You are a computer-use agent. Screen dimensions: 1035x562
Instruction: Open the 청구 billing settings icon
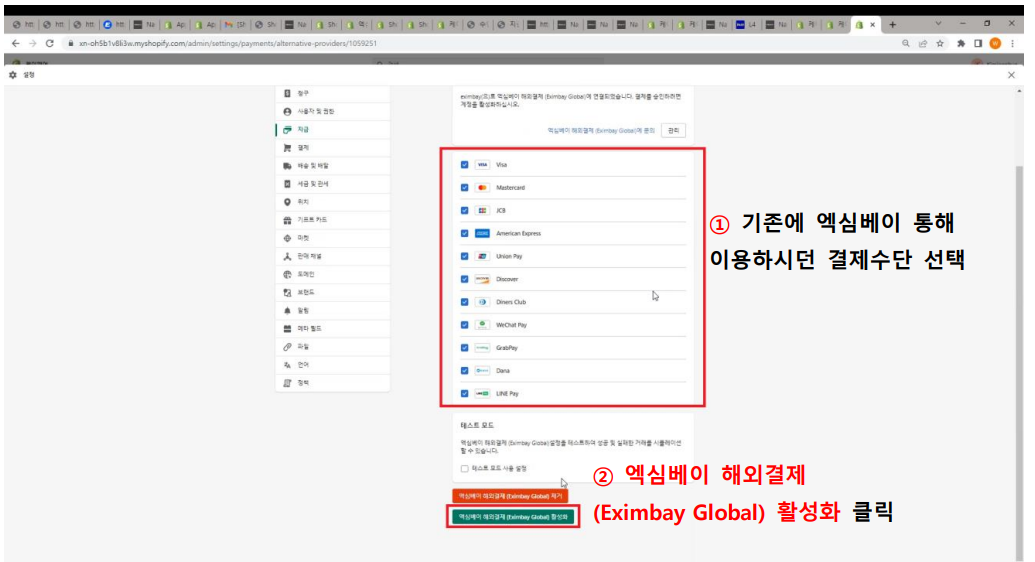[x=287, y=94]
